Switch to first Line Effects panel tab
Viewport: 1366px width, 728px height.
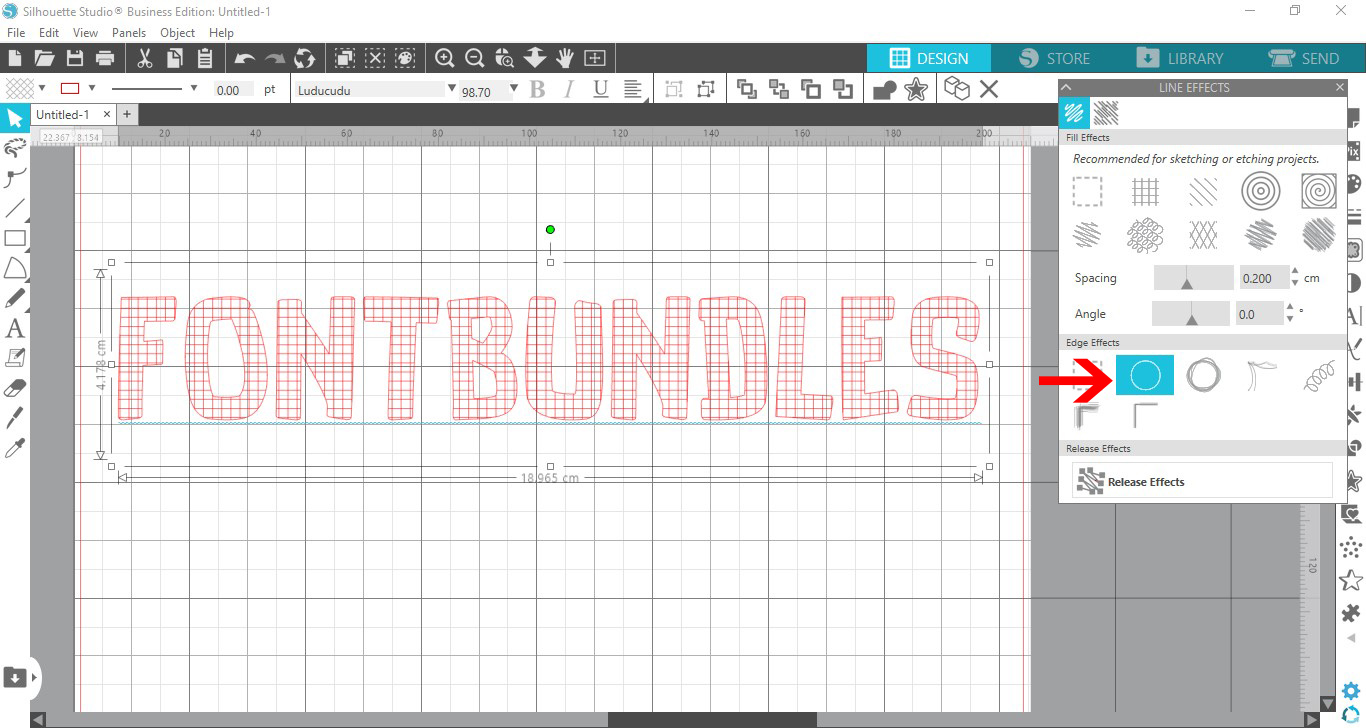1074,112
